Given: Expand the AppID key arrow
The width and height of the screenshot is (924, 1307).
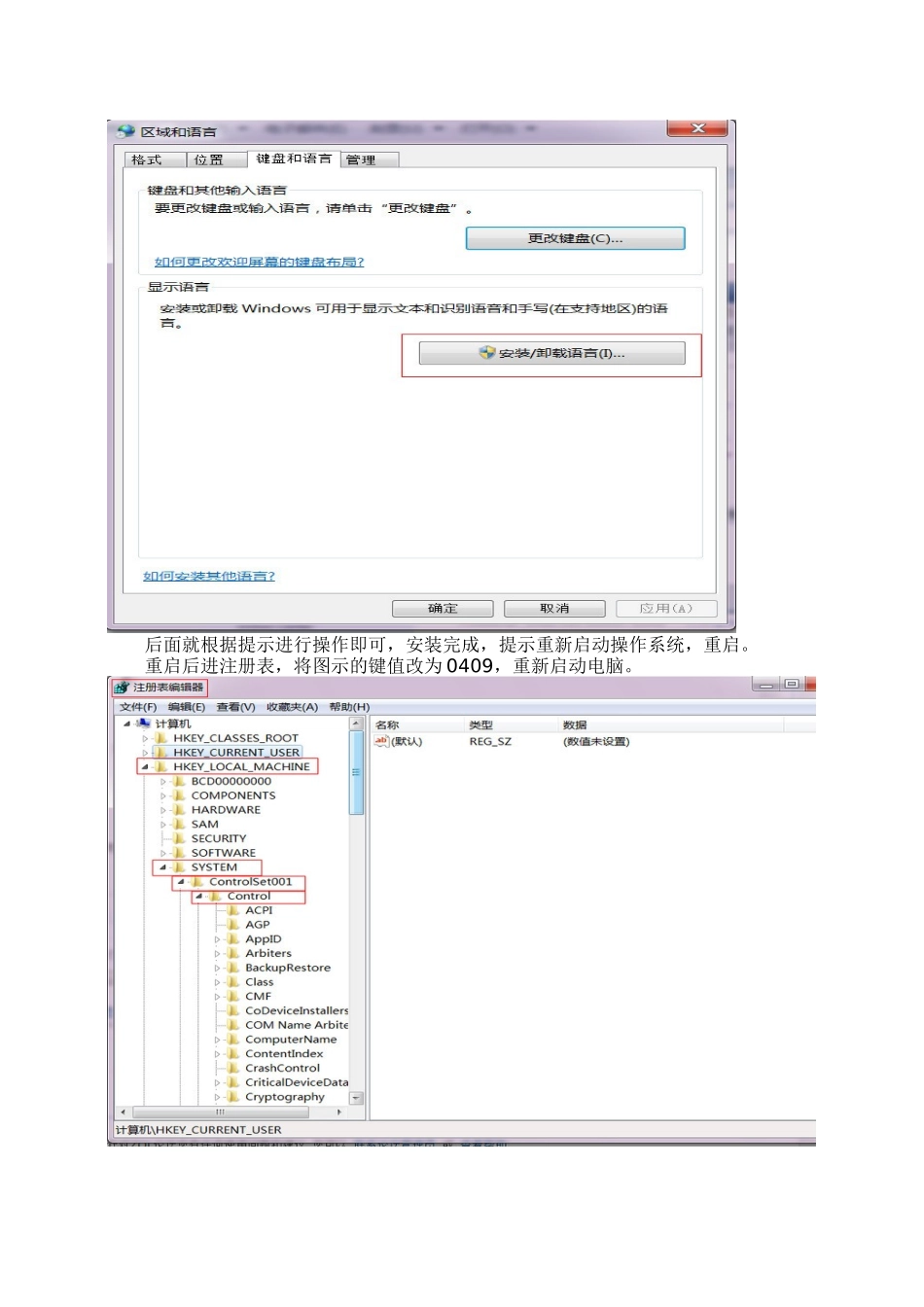Looking at the screenshot, I should pos(217,939).
